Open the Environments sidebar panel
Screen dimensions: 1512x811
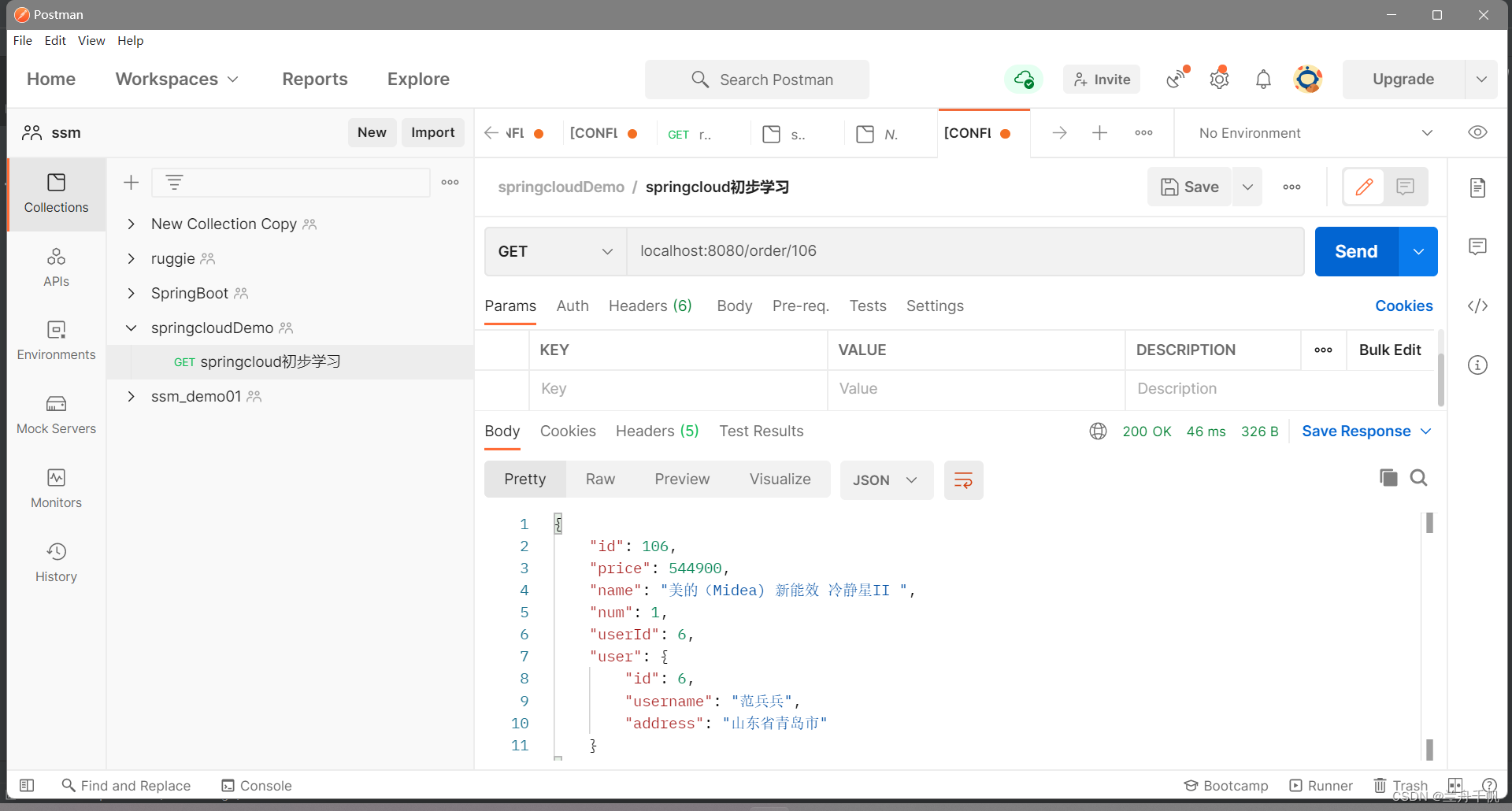pos(56,341)
